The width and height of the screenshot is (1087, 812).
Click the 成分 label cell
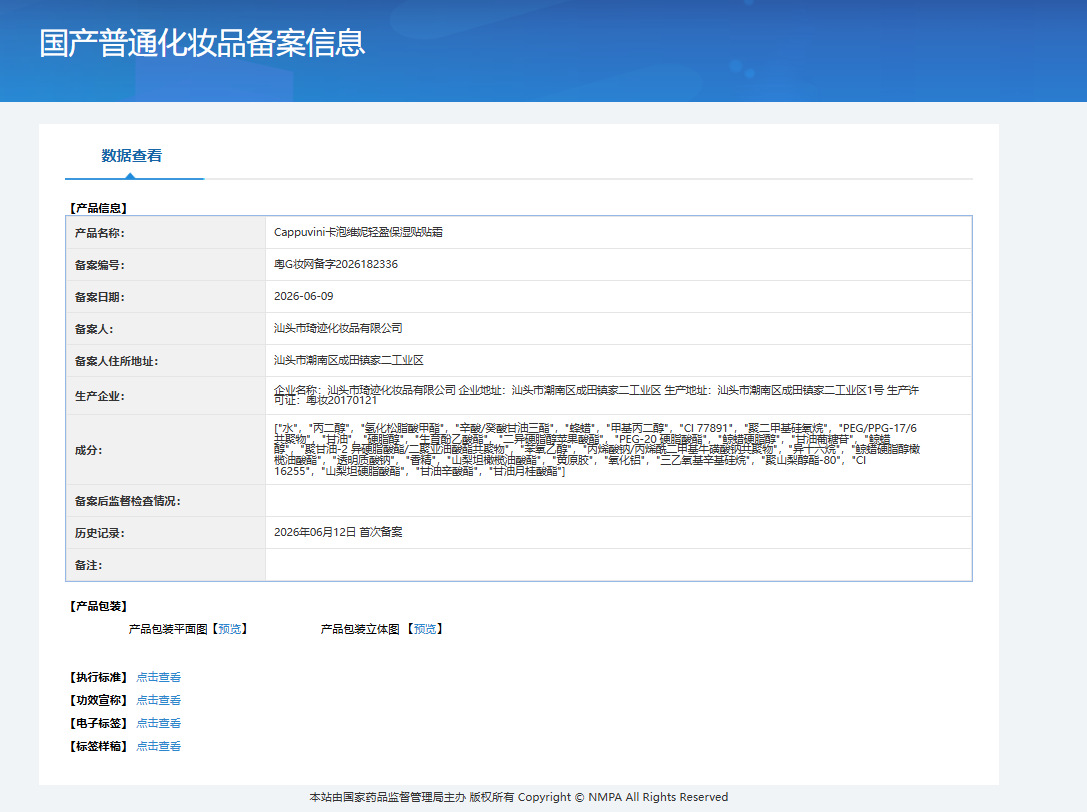click(x=166, y=450)
